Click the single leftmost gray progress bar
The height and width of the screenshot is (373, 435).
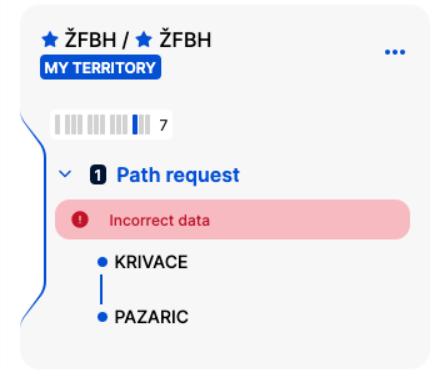pyautogui.click(x=58, y=124)
